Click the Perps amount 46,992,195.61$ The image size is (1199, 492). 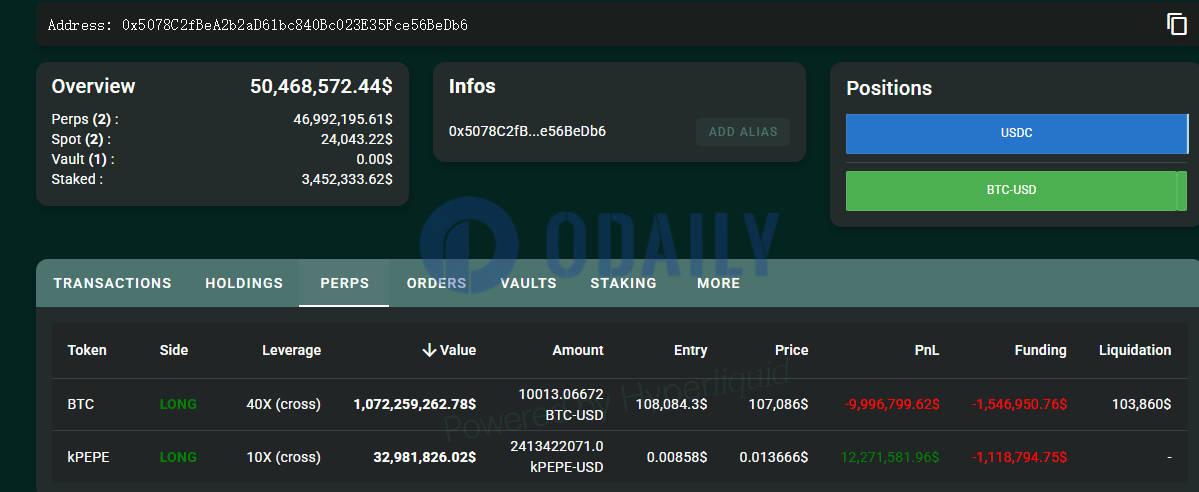pos(343,119)
